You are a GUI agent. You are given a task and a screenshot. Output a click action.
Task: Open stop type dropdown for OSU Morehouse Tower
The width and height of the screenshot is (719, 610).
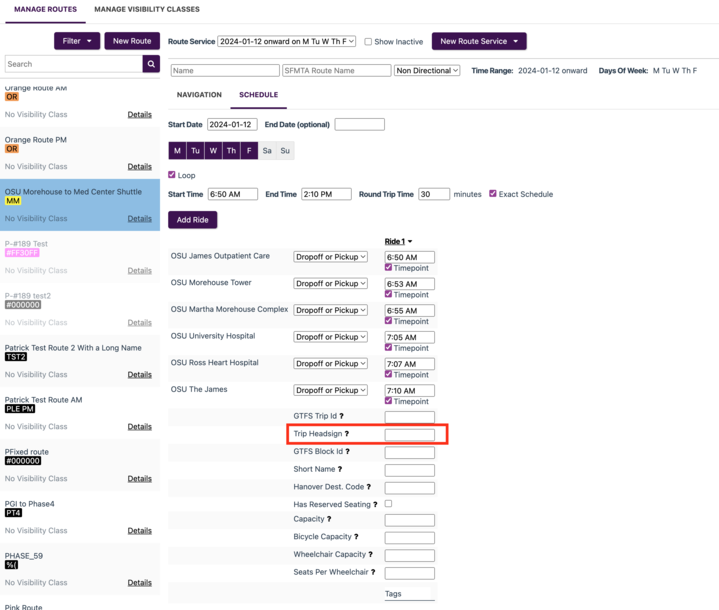pos(330,283)
